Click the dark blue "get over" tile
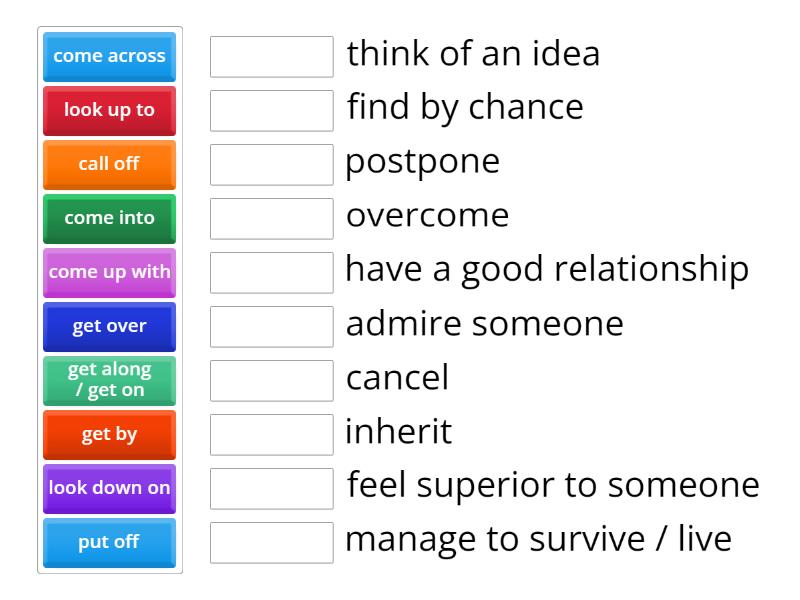 pos(109,326)
